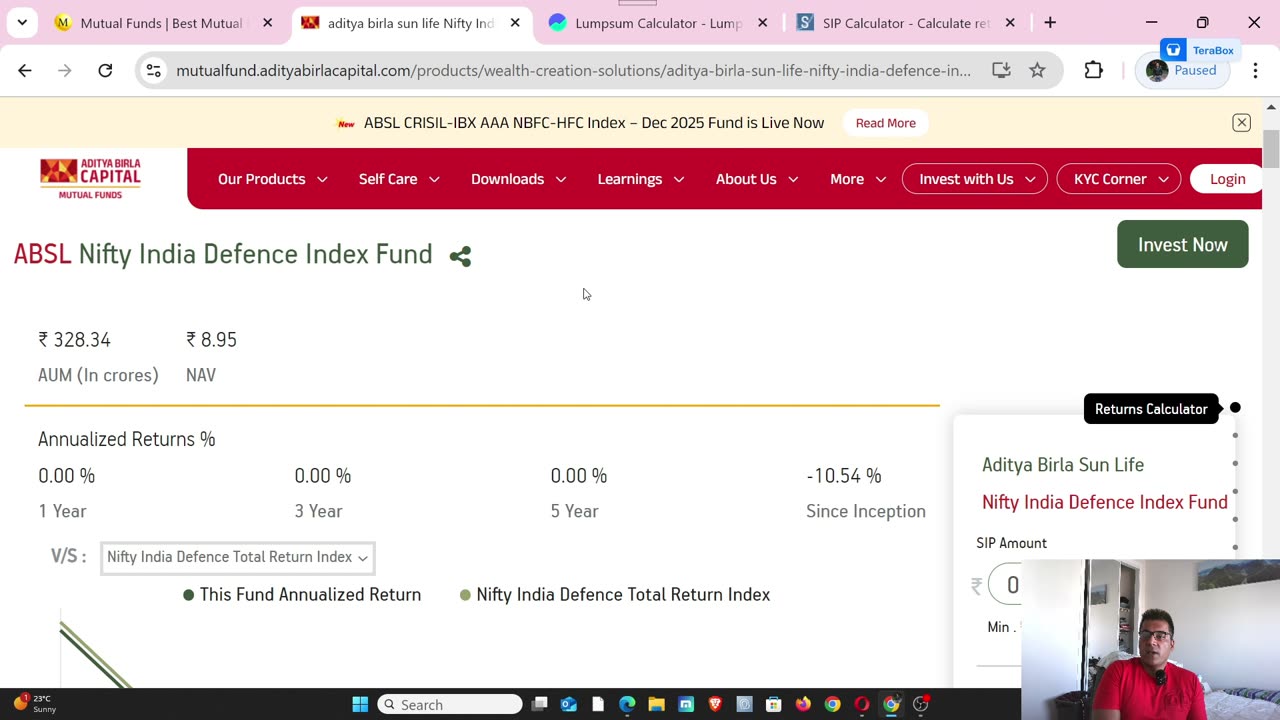Expand the Downloads menu
This screenshot has width=1280, height=720.
pos(518,179)
